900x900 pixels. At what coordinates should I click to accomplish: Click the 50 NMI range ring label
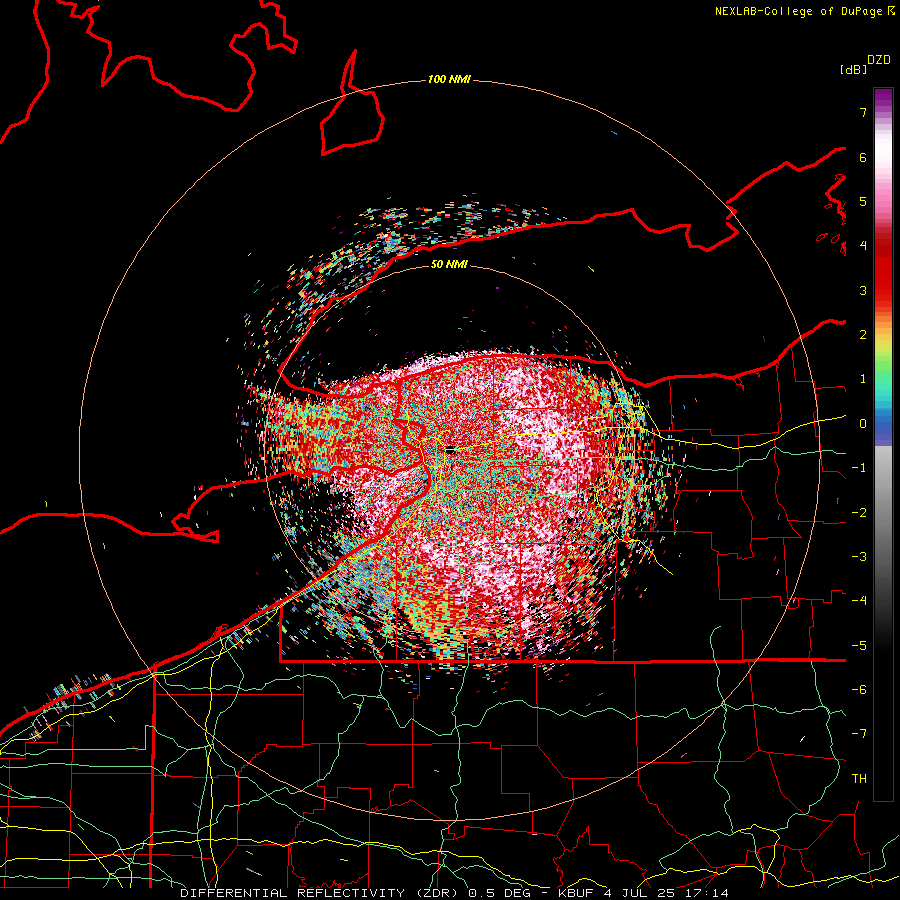point(449,264)
